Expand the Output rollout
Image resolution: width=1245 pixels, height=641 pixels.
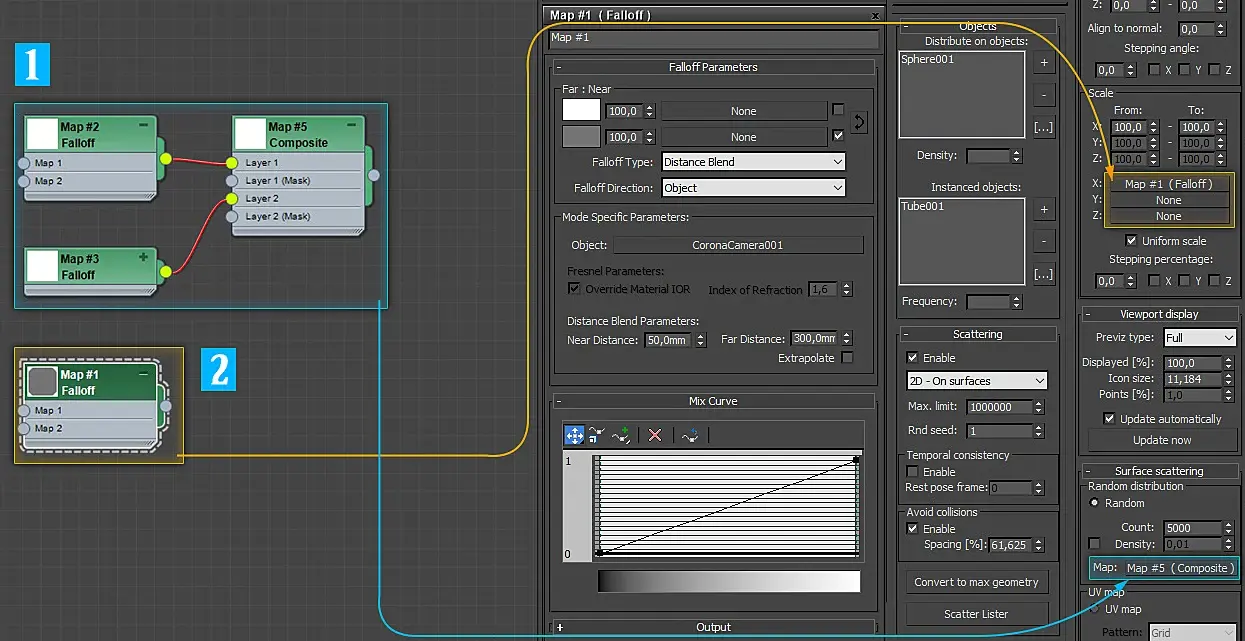[x=713, y=627]
